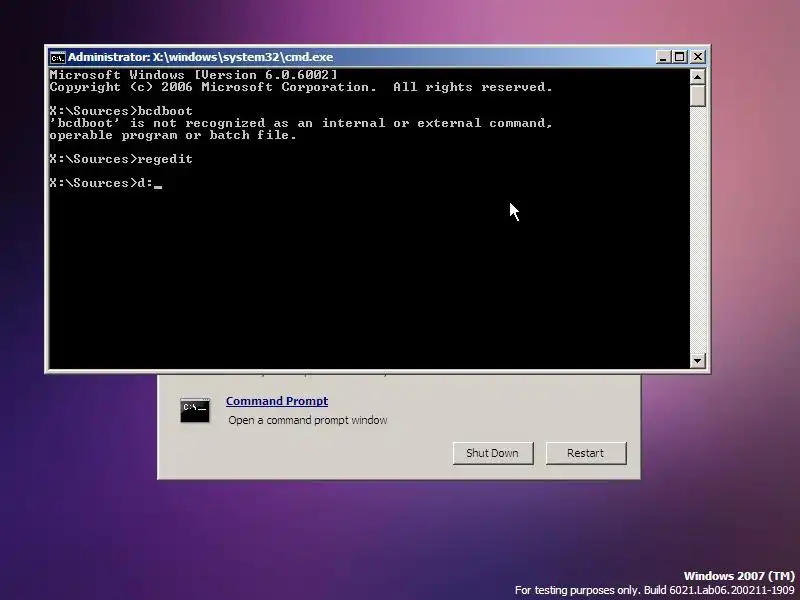
Task: Click the 'Microsoft Windows [Version 6.0.6002]' line
Action: [193, 75]
